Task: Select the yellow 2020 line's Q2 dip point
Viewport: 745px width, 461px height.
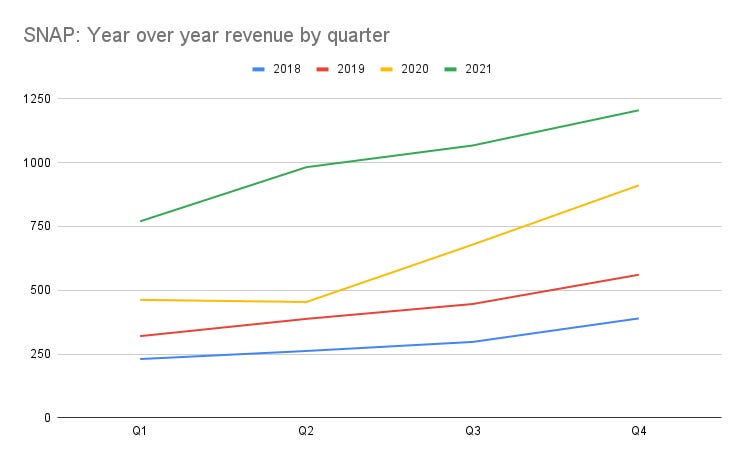Action: click(306, 302)
